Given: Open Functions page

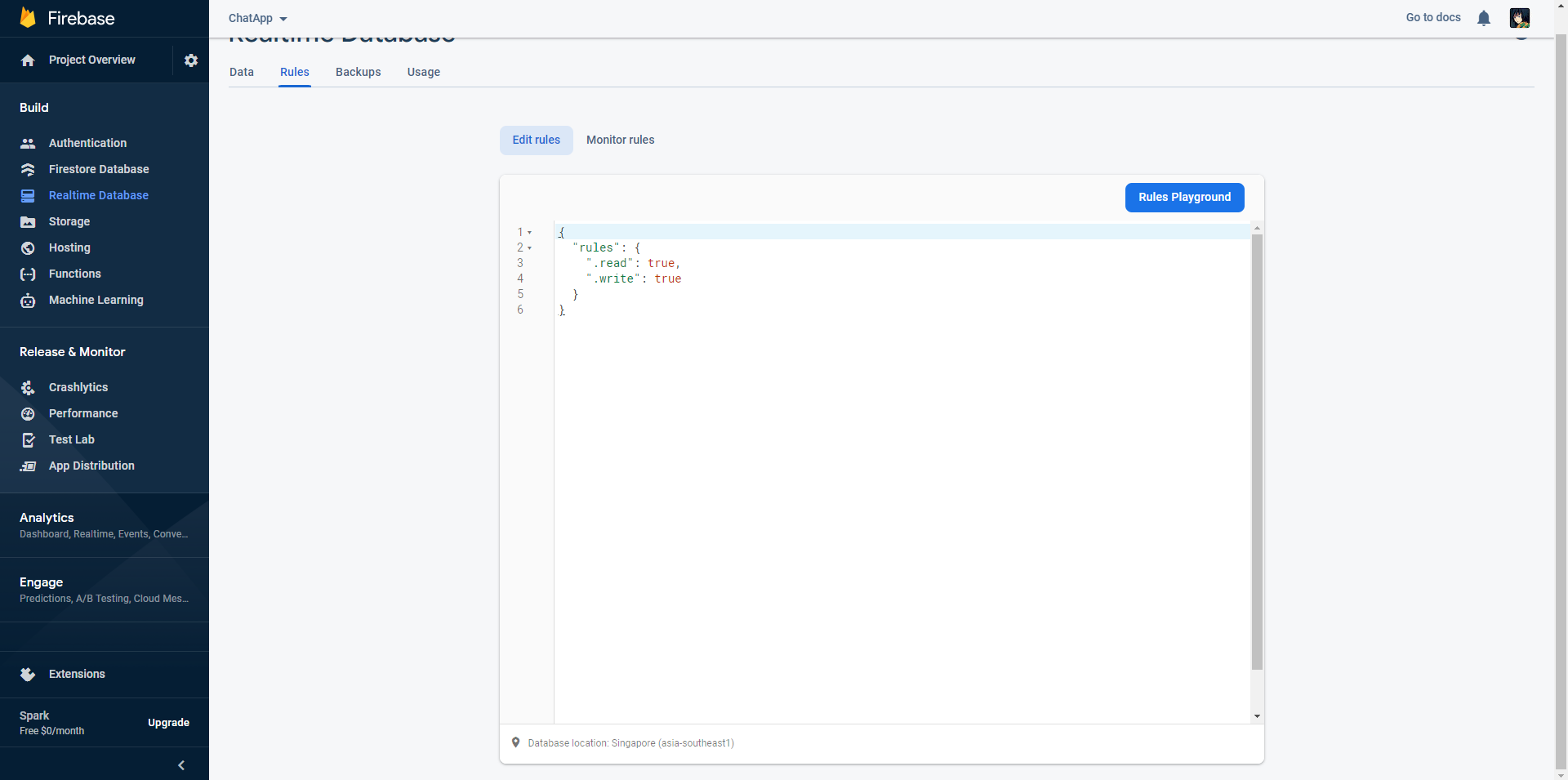Looking at the screenshot, I should pos(75,274).
